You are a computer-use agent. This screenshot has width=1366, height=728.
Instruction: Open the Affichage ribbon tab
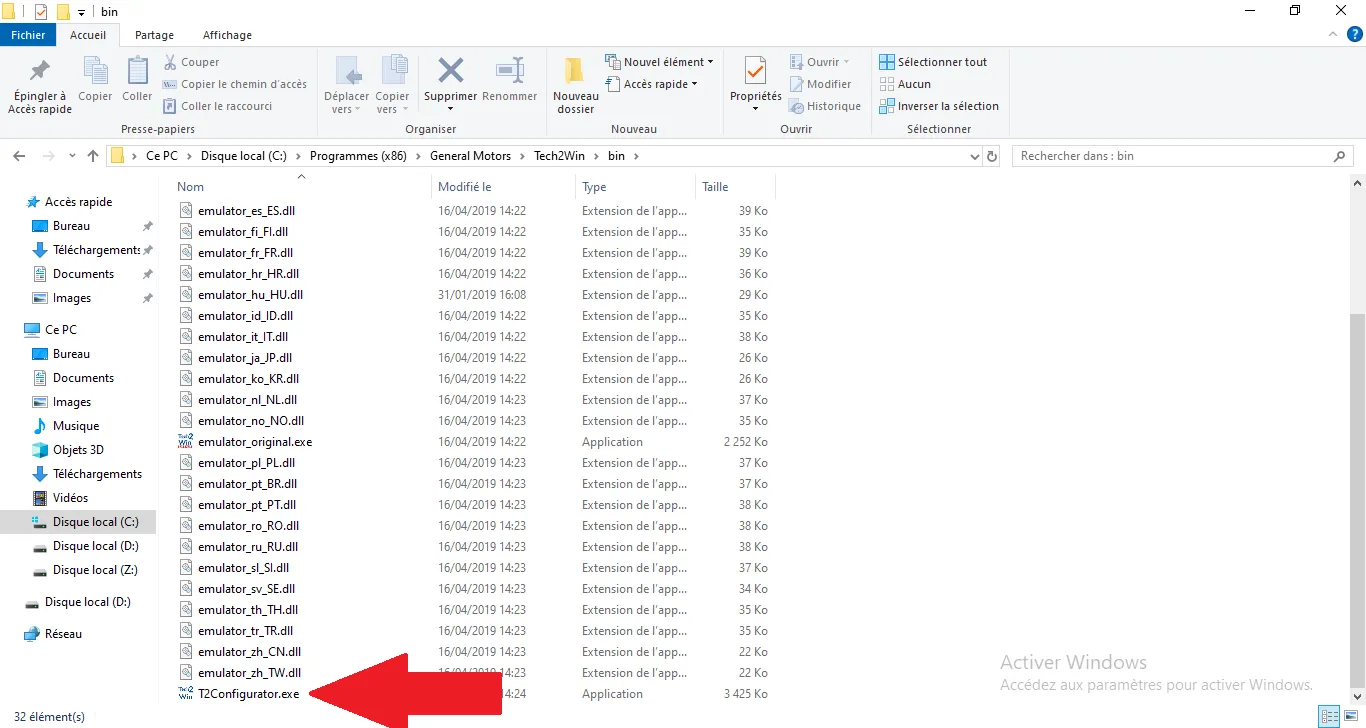point(227,35)
